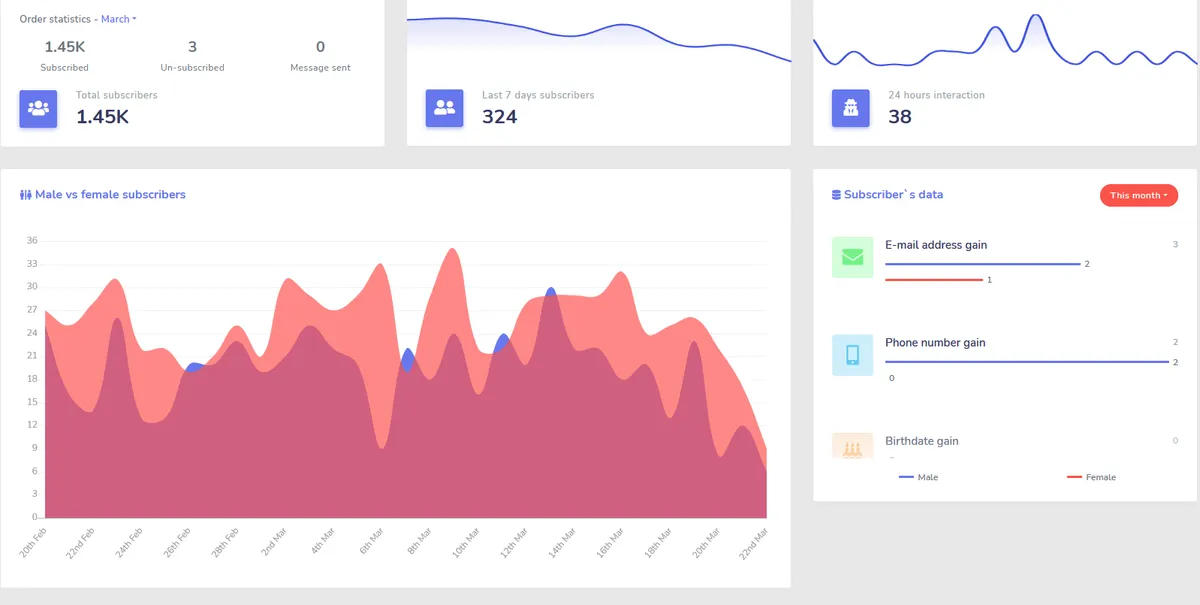
Task: Click the 24 hours interaction sparkline peak
Action: [1036, 17]
